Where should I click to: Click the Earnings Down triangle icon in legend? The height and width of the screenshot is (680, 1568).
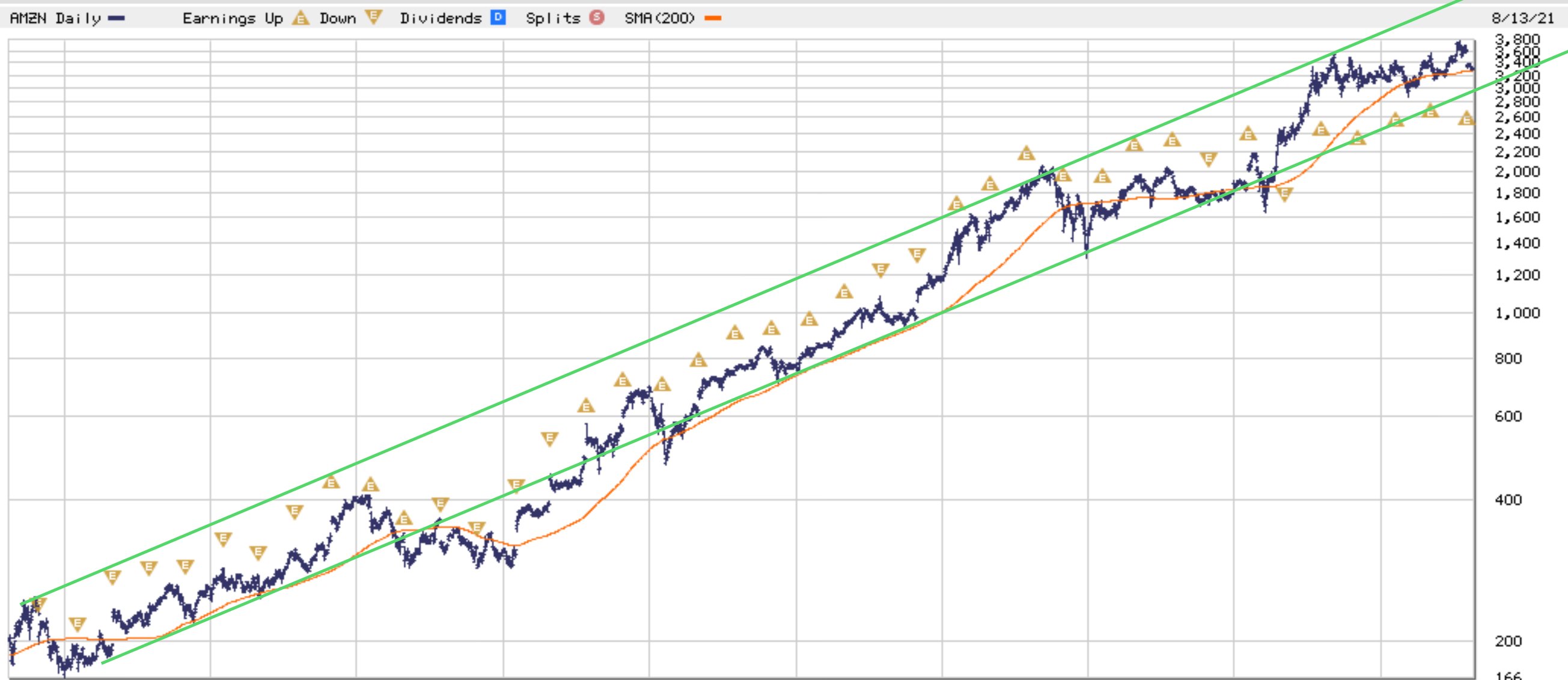(x=373, y=17)
